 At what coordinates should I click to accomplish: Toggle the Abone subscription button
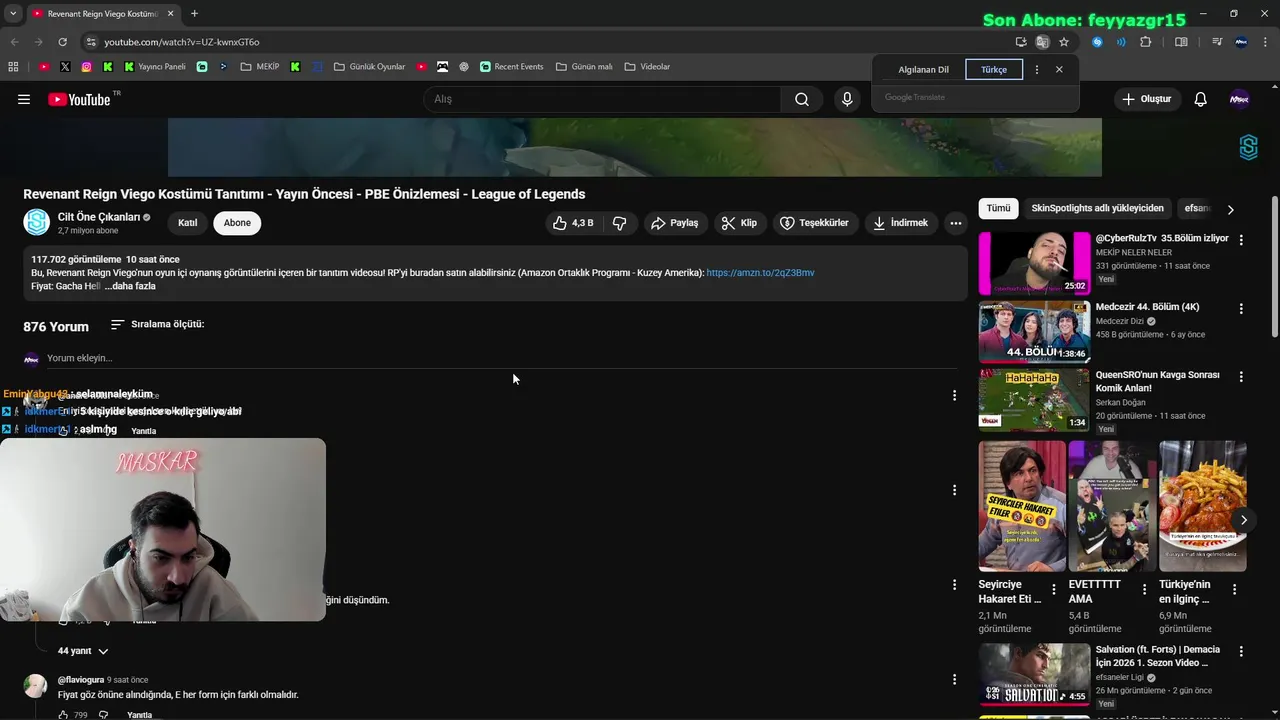237,223
